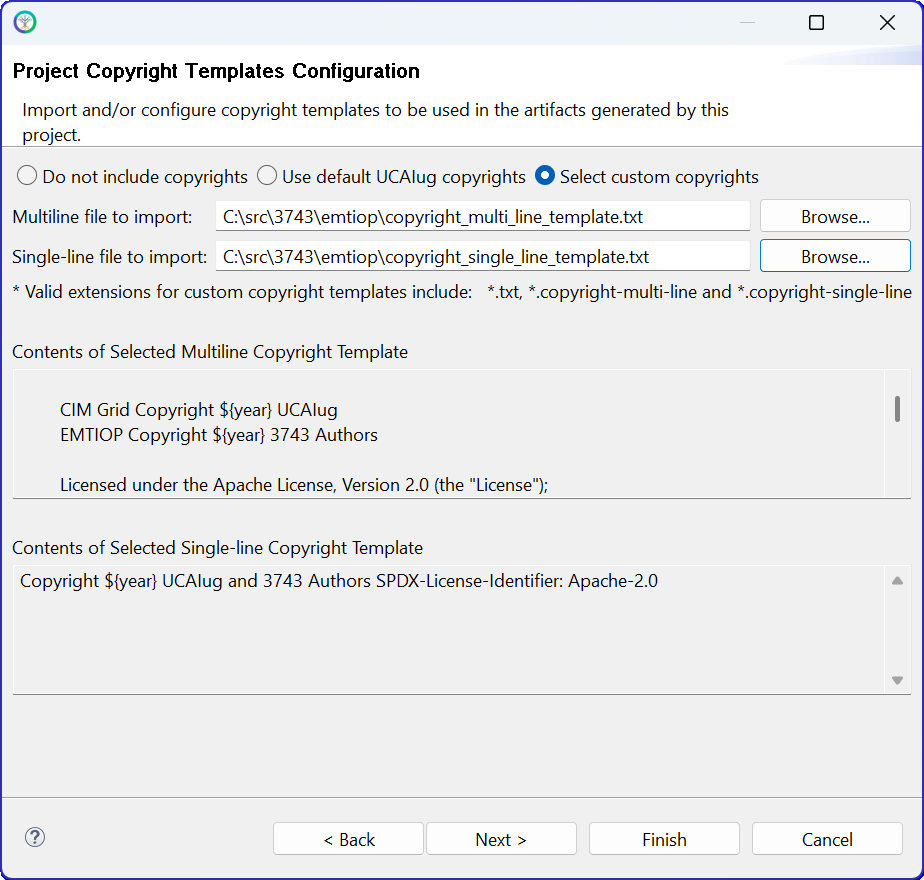Select 'Do not include copyrights' option
924x880 pixels.
click(27, 176)
